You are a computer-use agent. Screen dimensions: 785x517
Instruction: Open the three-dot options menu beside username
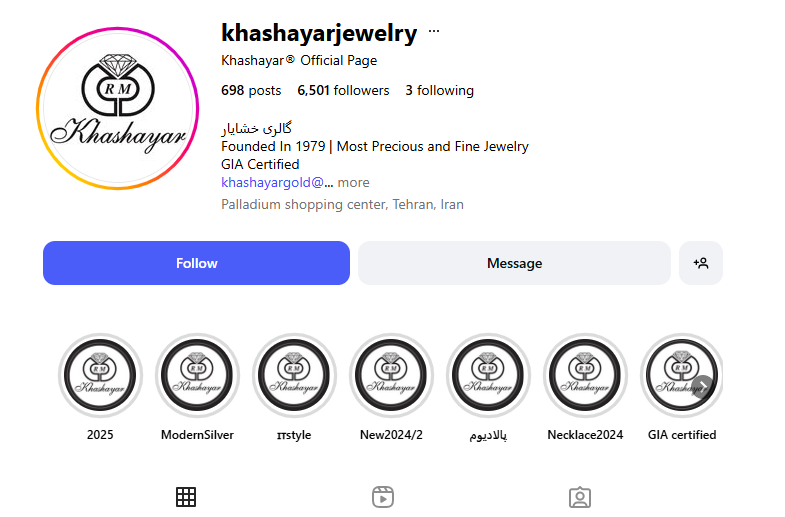coord(434,32)
